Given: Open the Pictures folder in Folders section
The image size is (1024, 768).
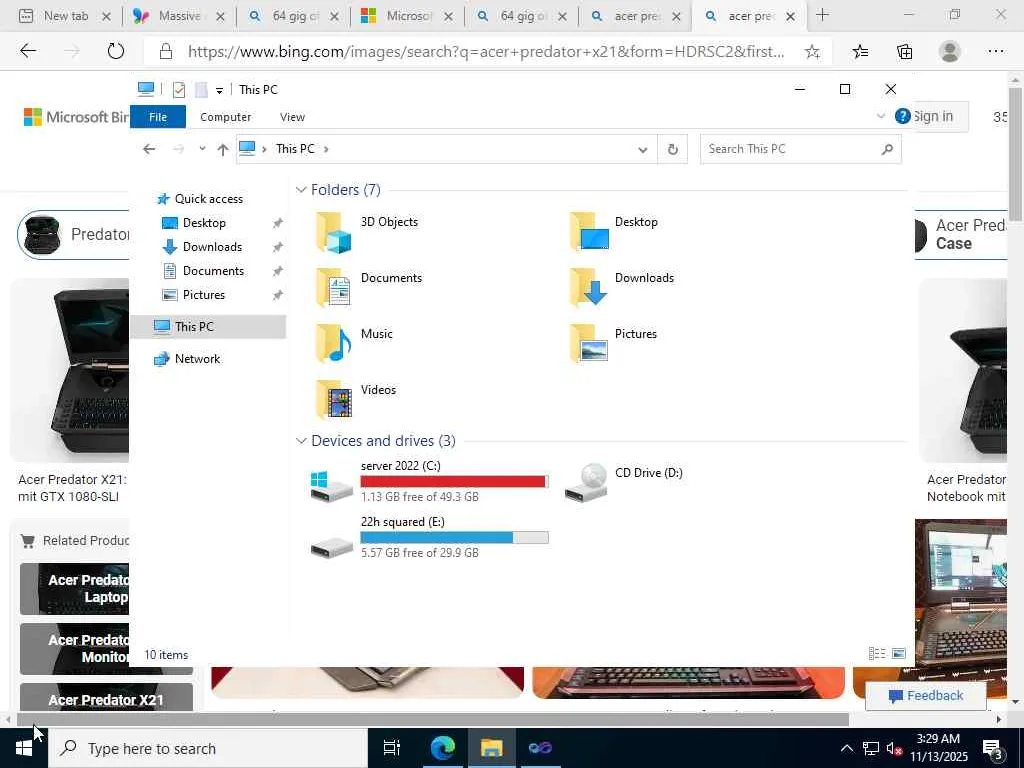Looking at the screenshot, I should (x=614, y=344).
